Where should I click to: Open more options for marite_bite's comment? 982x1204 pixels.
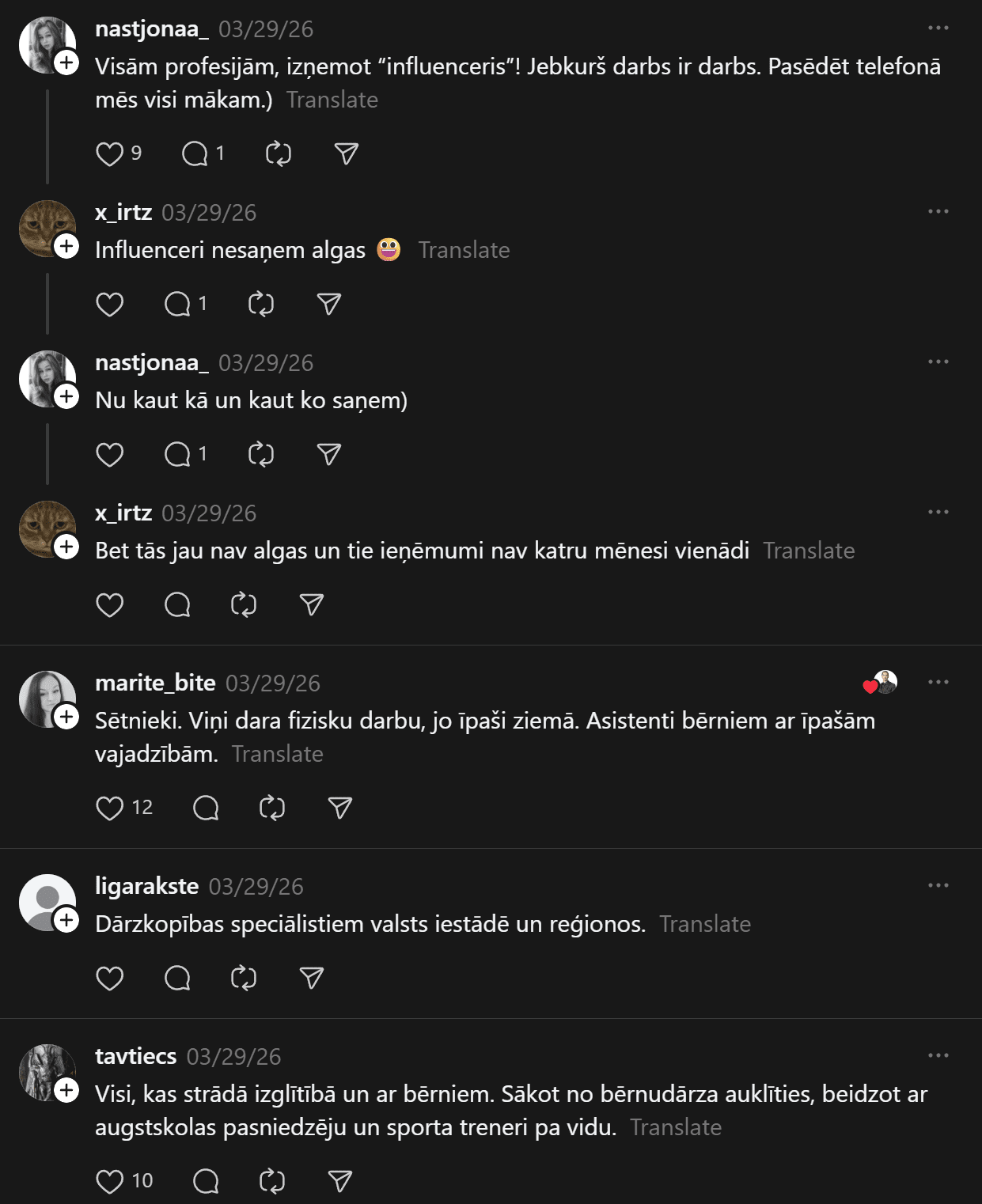coord(938,682)
